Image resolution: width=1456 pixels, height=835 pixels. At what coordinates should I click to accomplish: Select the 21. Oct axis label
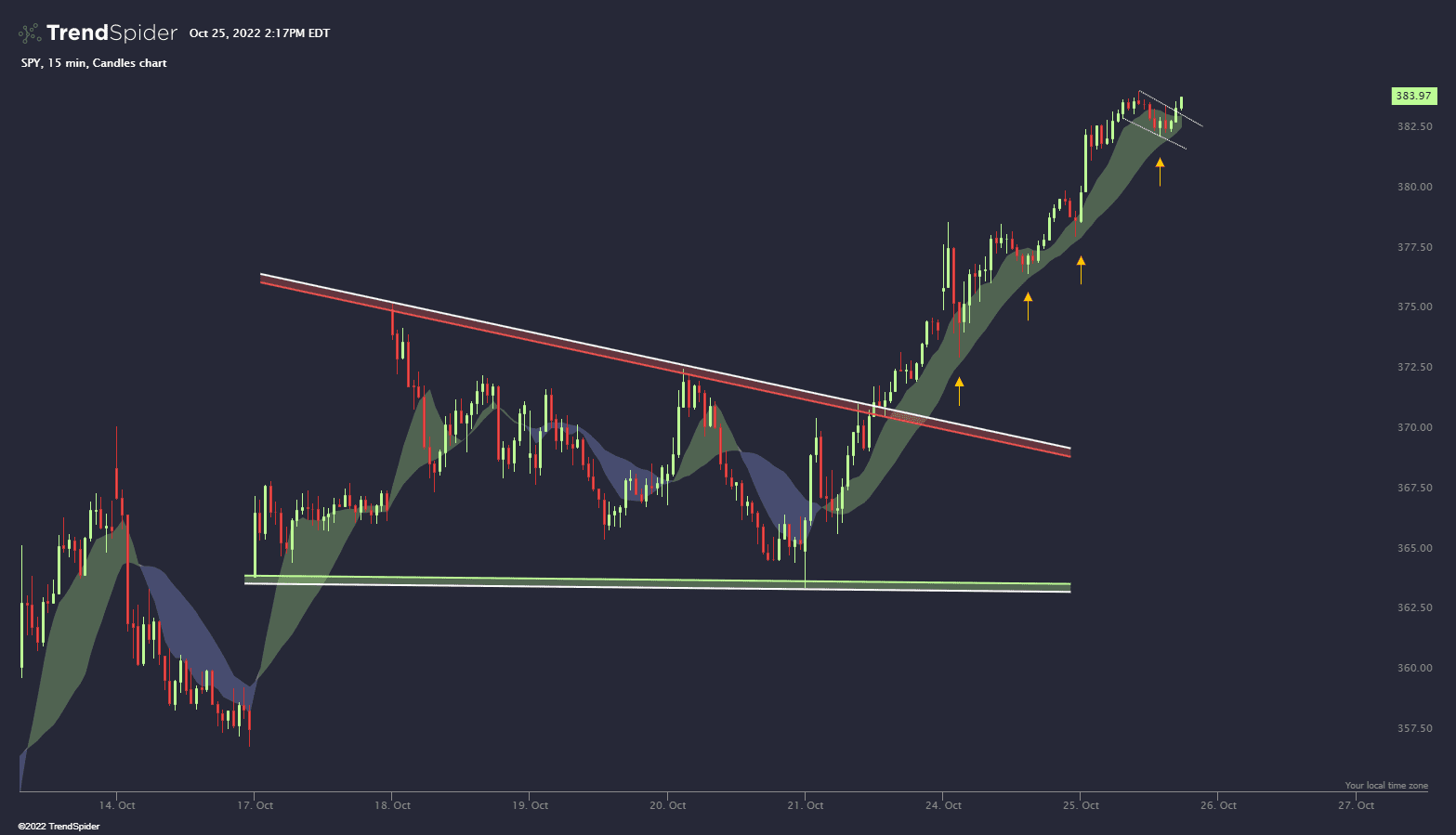coord(804,805)
